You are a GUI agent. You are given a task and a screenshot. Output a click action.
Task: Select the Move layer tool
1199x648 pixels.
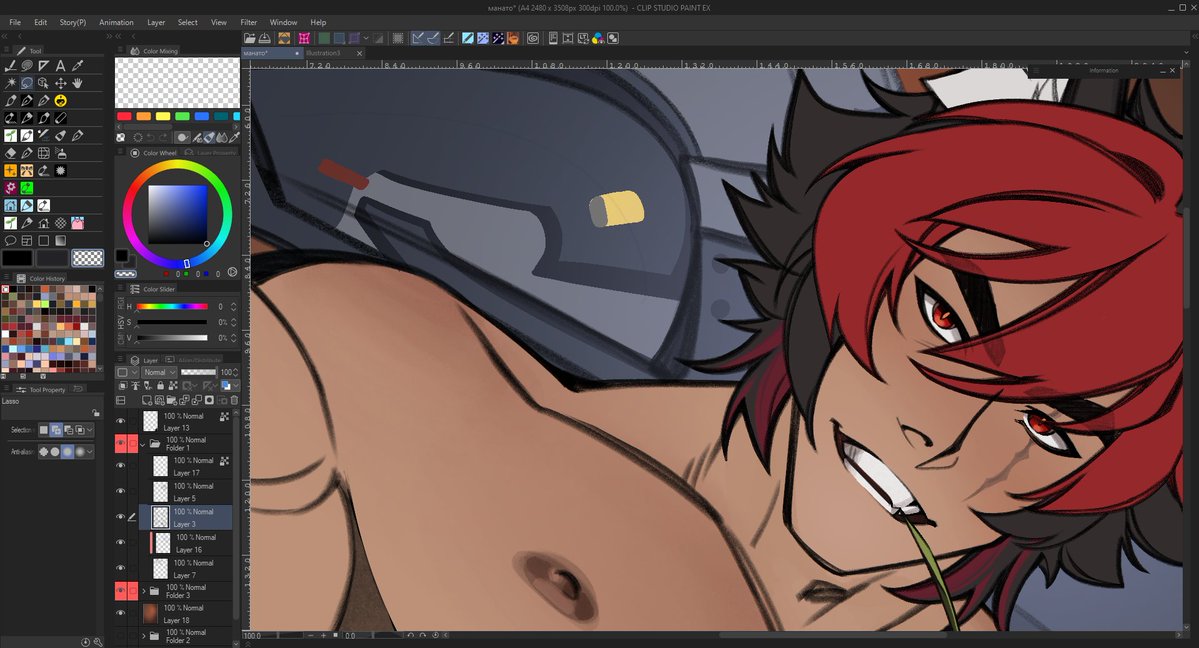coord(60,83)
